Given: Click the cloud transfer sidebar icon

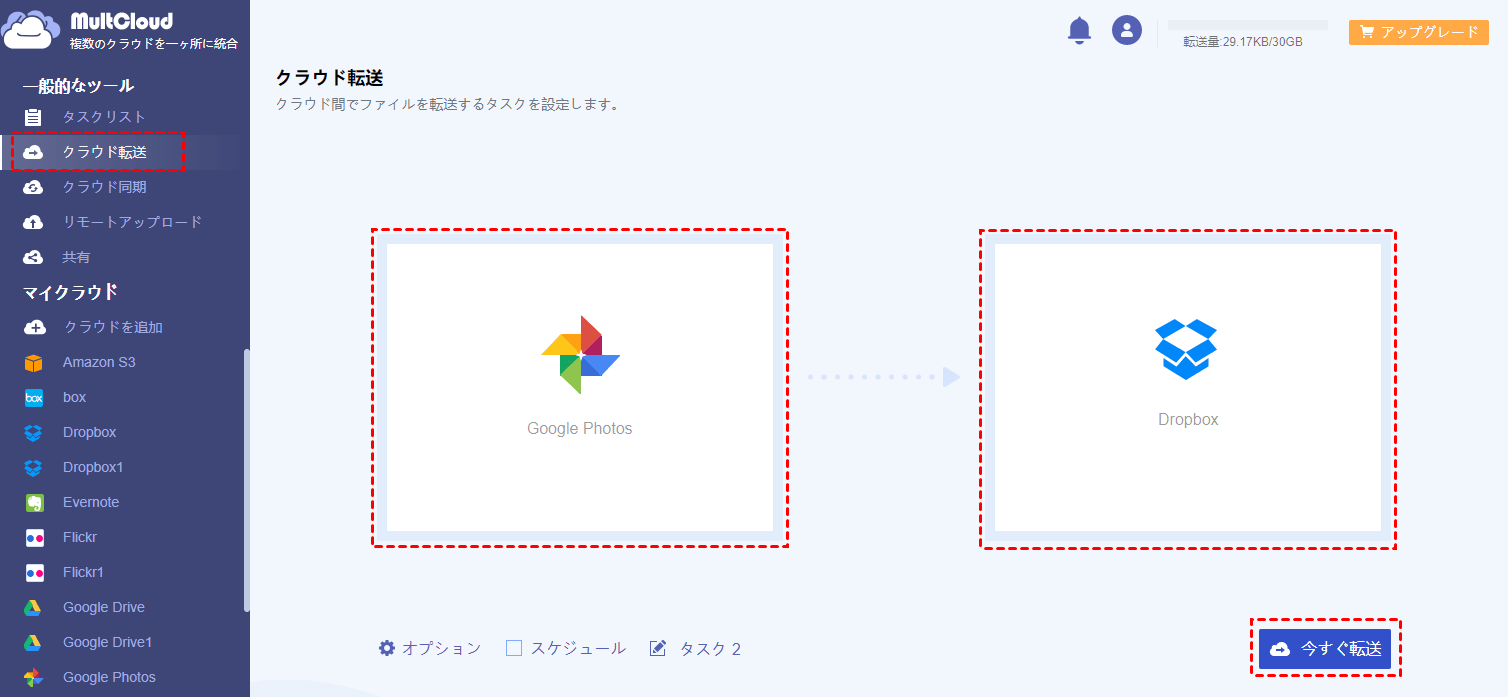Looking at the screenshot, I should coord(33,152).
